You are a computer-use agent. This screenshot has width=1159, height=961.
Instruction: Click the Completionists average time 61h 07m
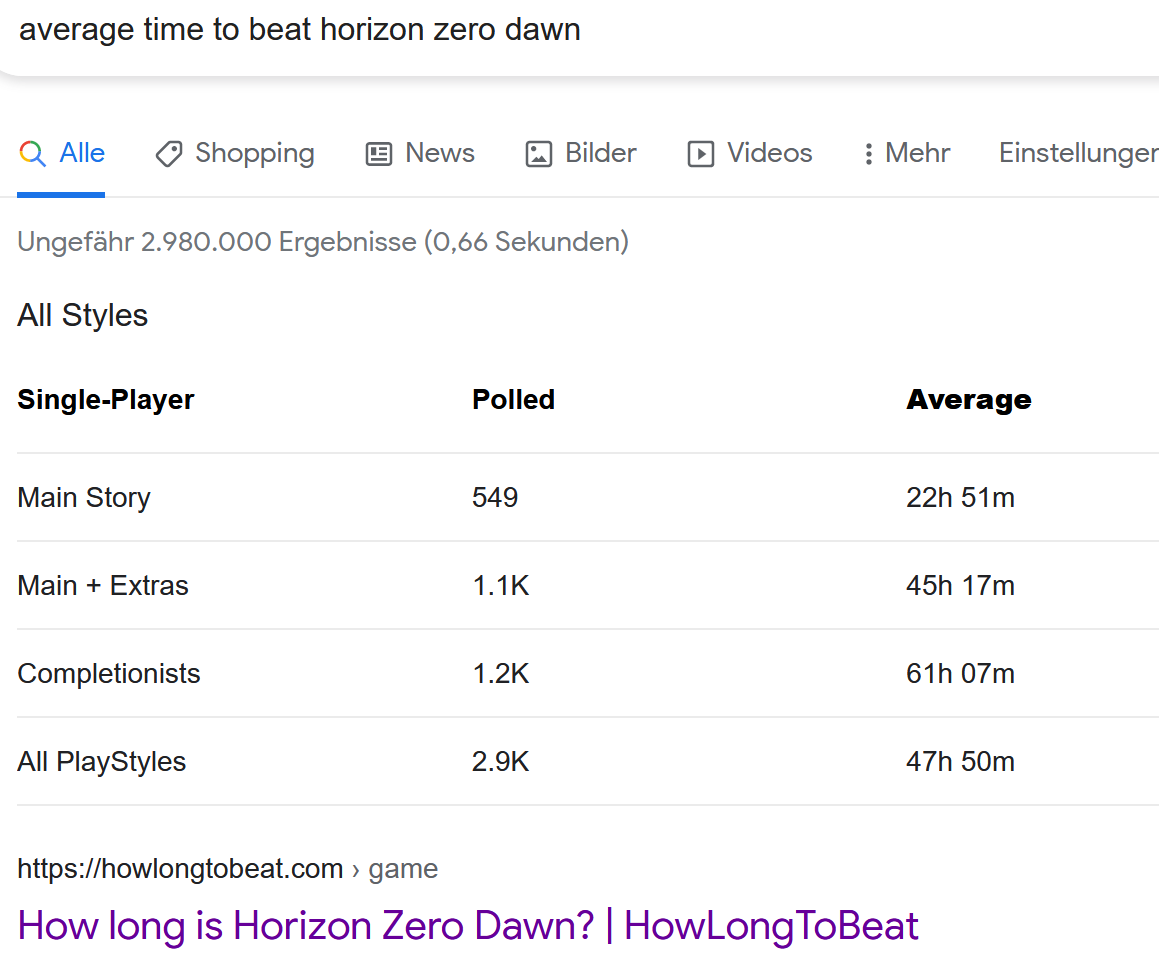click(x=960, y=674)
